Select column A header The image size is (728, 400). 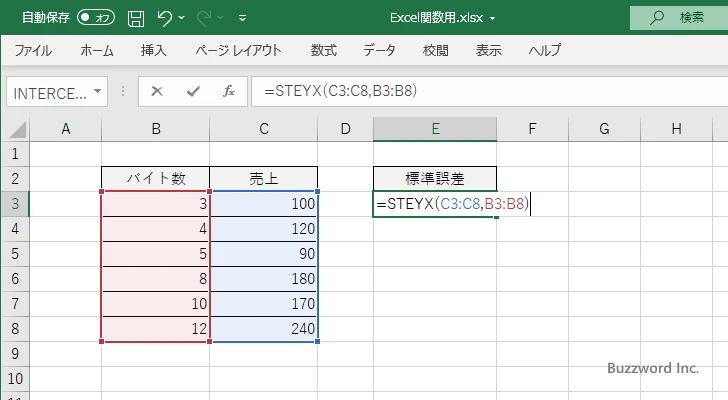65,129
